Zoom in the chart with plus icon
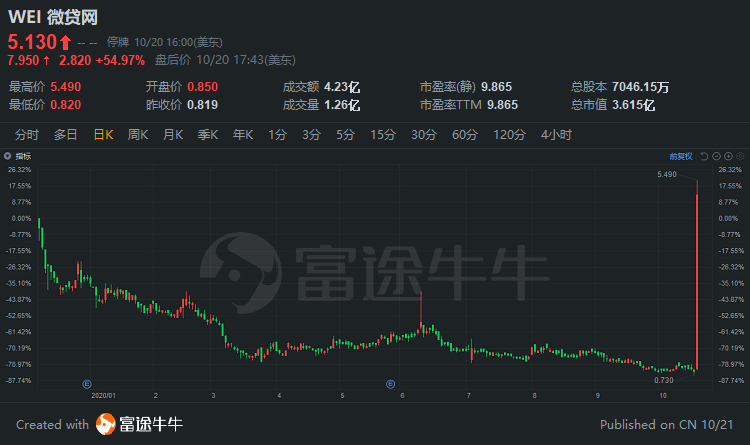750x445 pixels. (x=728, y=156)
